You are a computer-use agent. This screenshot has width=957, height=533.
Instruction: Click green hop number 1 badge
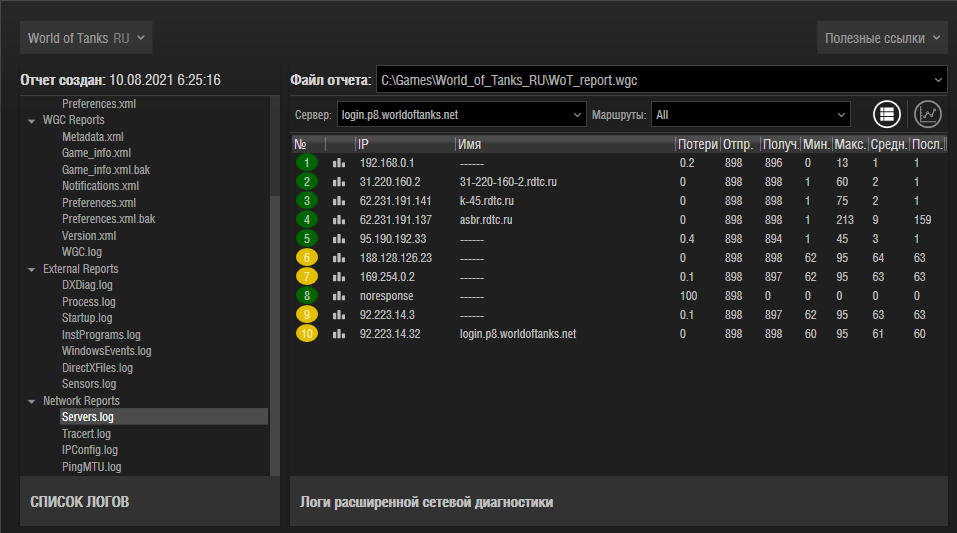pos(307,162)
